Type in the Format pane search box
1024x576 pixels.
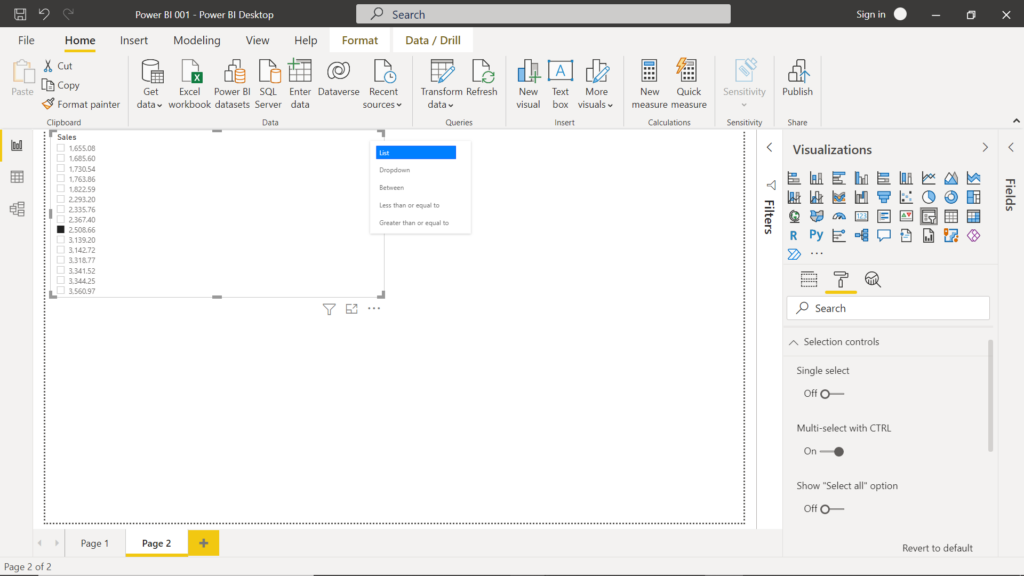click(888, 308)
